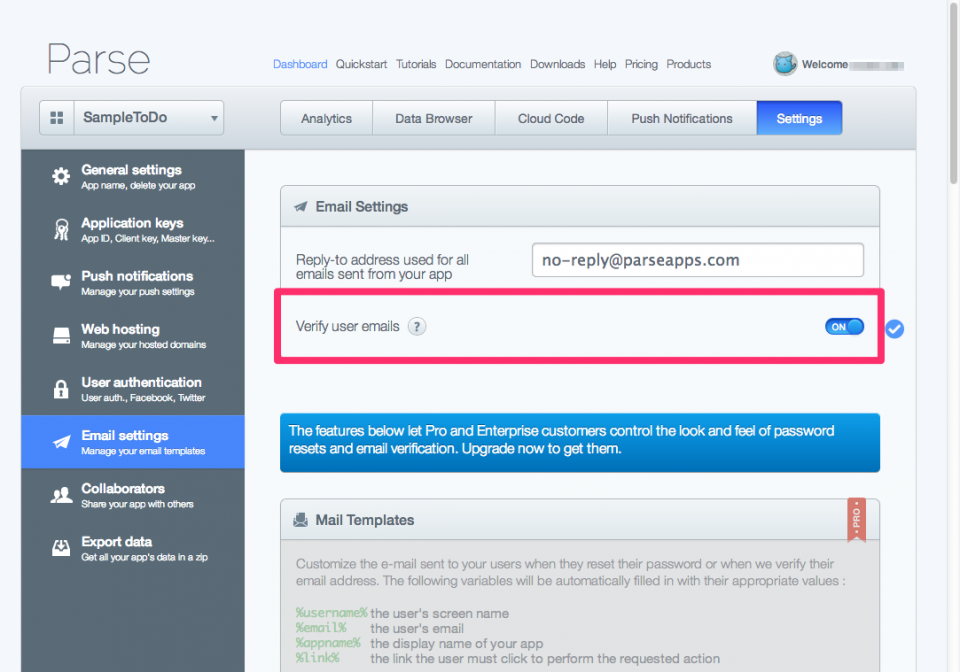Click the Push notifications speech bubble icon

(61, 283)
